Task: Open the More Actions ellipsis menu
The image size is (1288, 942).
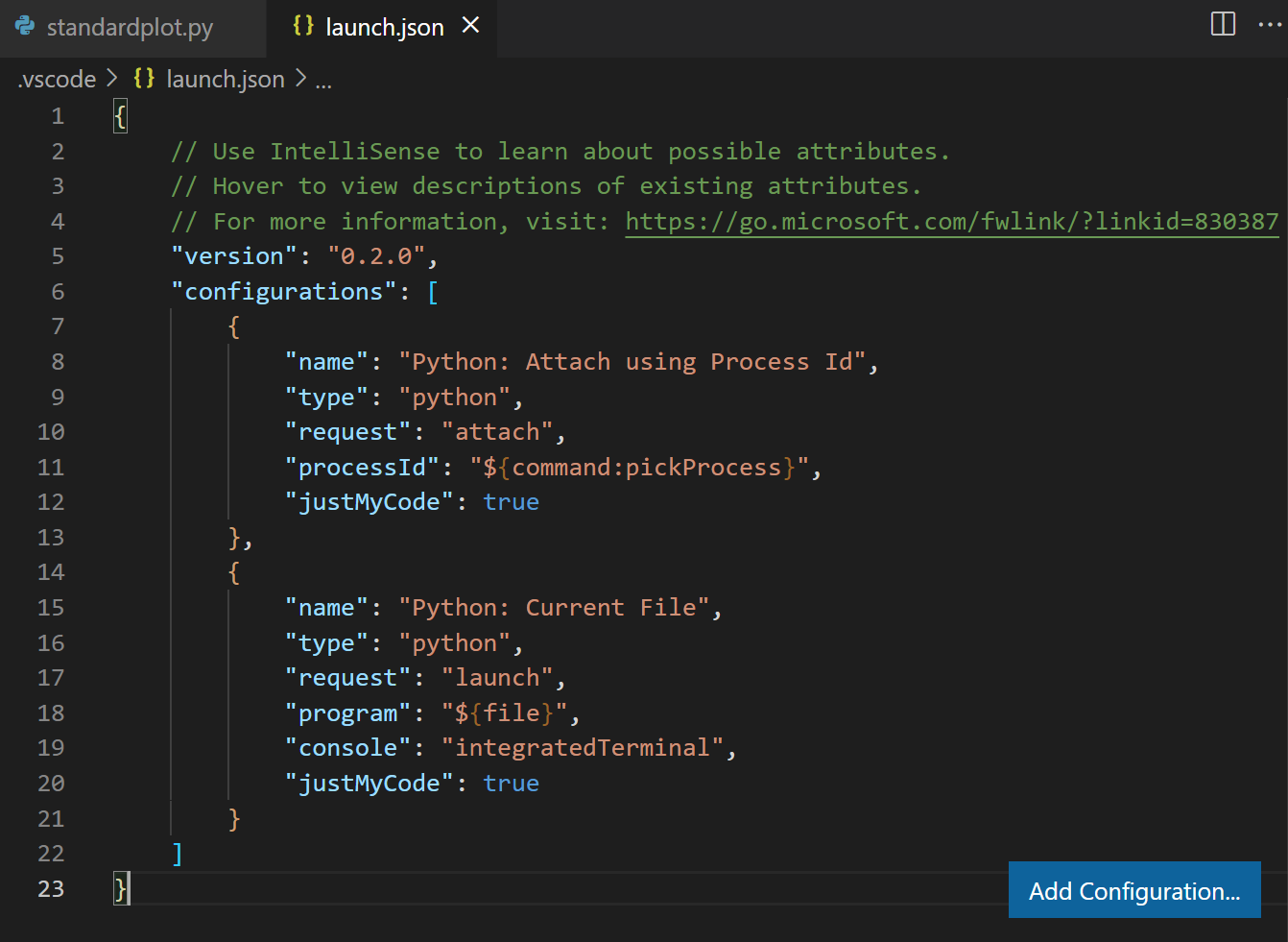Action: (1270, 25)
